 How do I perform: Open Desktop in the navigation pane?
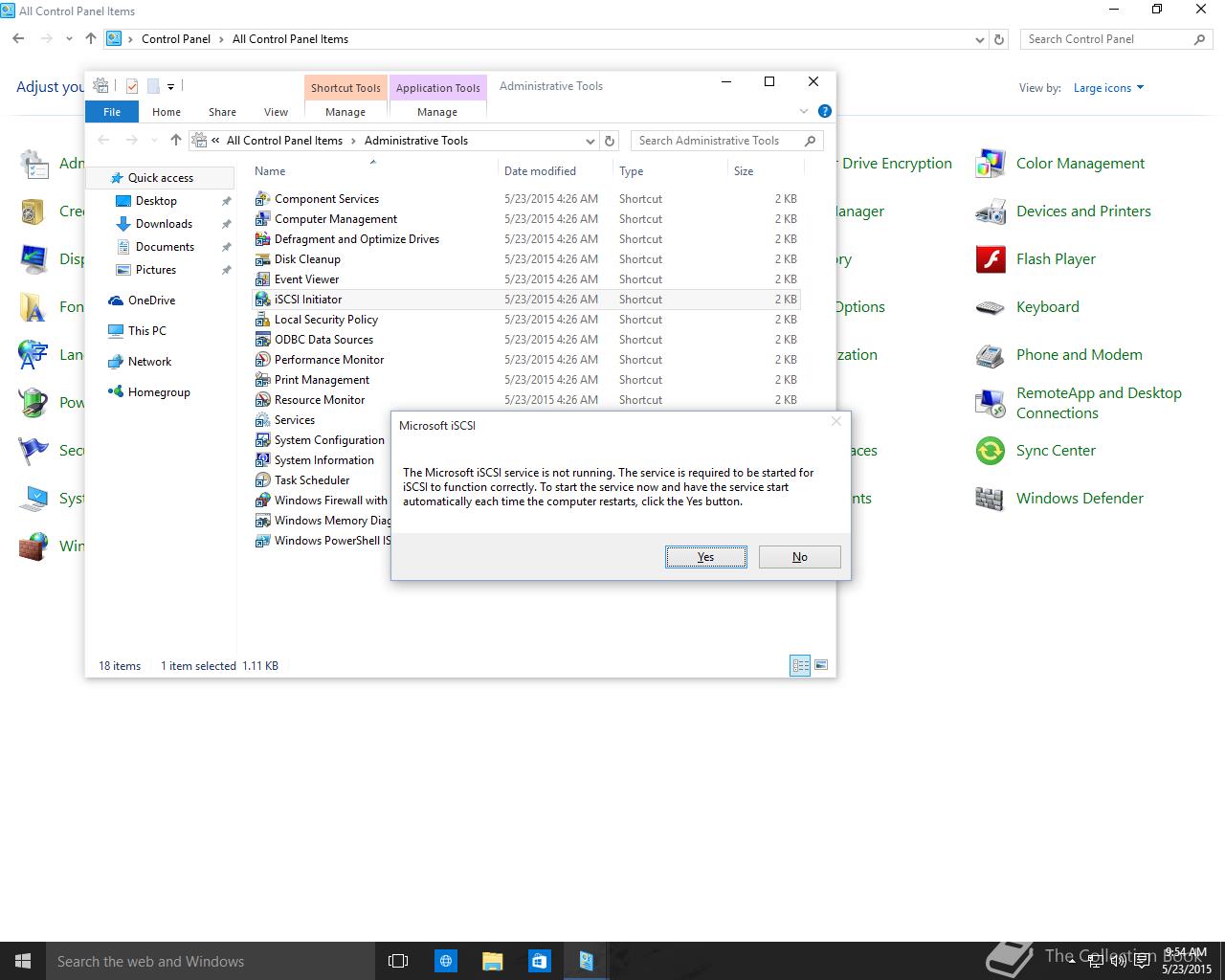156,201
